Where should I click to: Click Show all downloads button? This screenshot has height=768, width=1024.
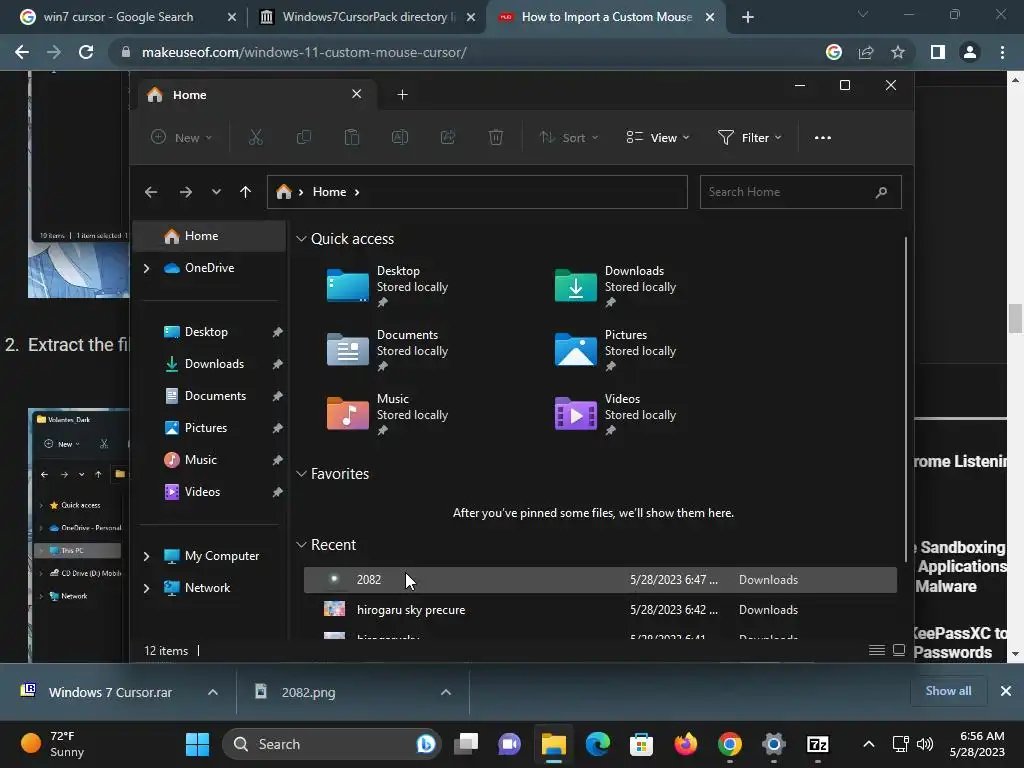click(x=948, y=691)
